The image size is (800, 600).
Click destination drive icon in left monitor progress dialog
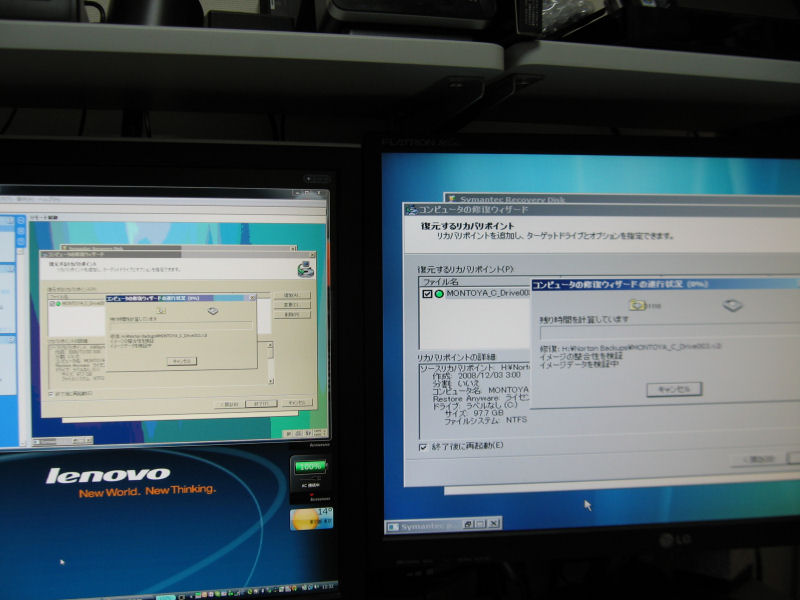pyautogui.click(x=213, y=311)
